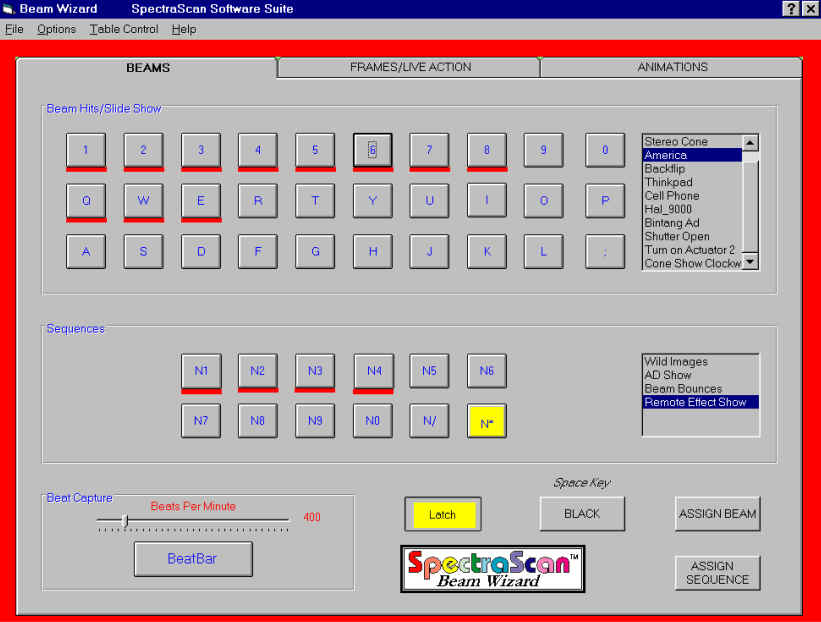Trigger beam hit button 2
Image resolution: width=821 pixels, height=622 pixels.
[143, 150]
